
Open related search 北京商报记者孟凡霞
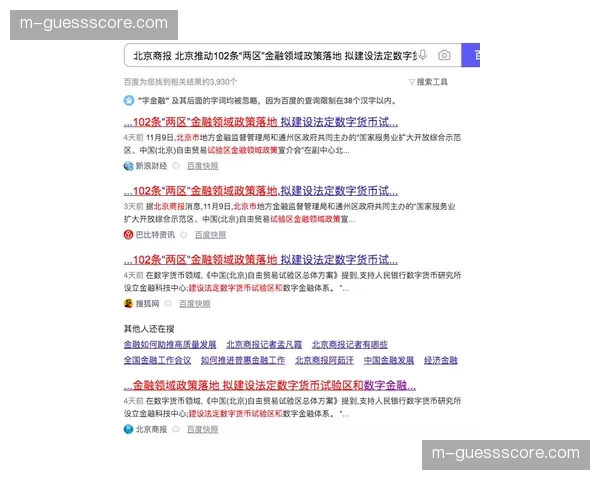[x=264, y=344]
